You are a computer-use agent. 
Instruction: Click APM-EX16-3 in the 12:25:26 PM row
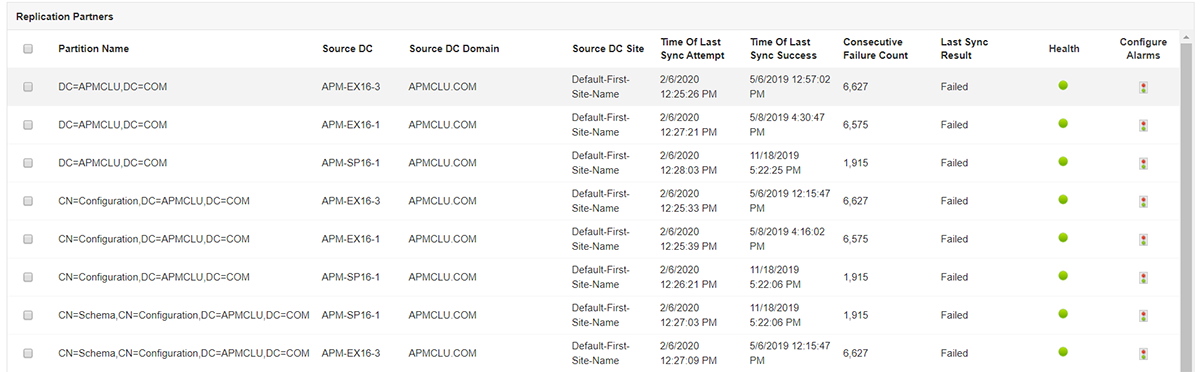tap(352, 87)
